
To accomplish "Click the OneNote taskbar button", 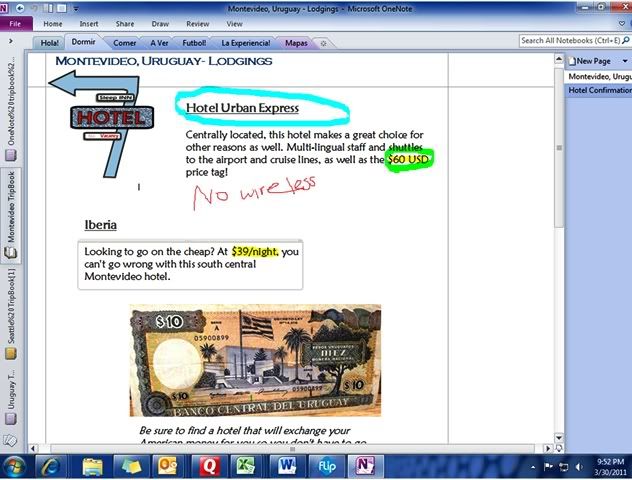I will click(x=365, y=467).
